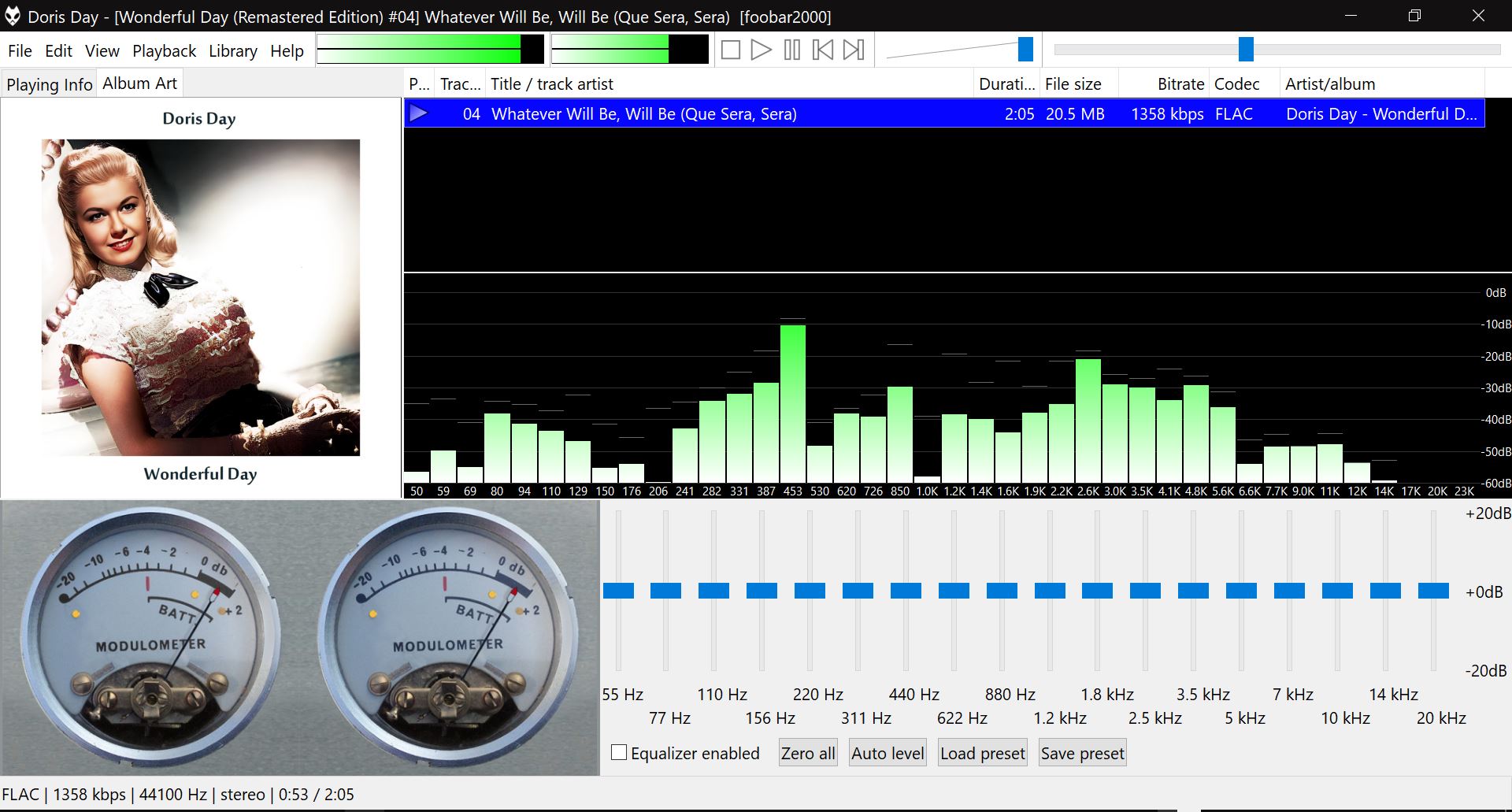Start playback with the Play button
This screenshot has height=812, width=1512.
[761, 50]
